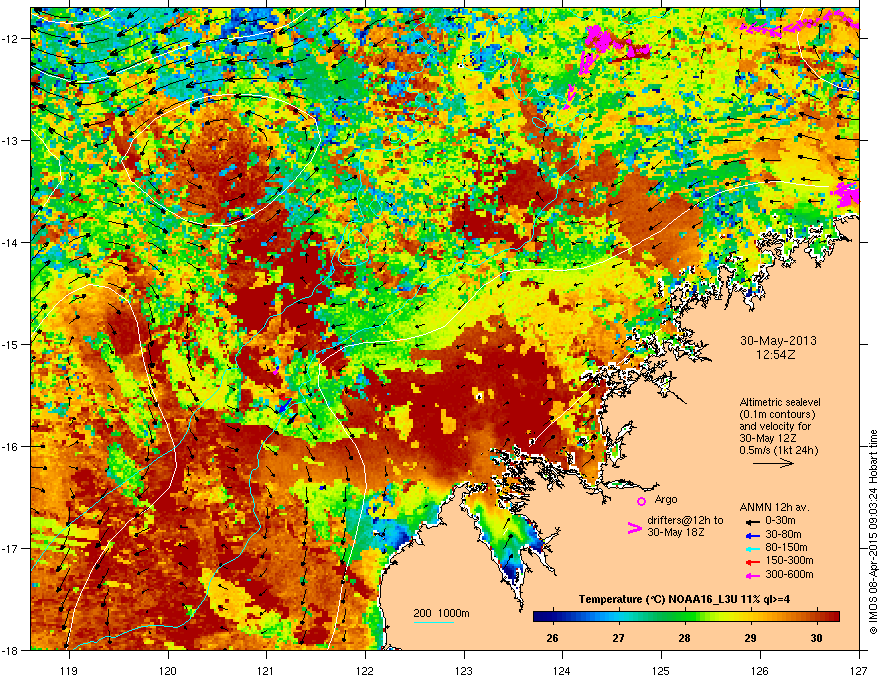880x680 pixels.
Task: Click the longitude axis label 125
Action: (661, 670)
